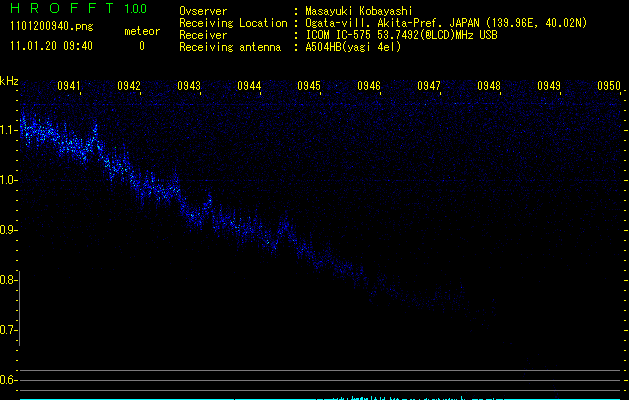
Task: Click the kHz unit label
Action: tap(9, 81)
